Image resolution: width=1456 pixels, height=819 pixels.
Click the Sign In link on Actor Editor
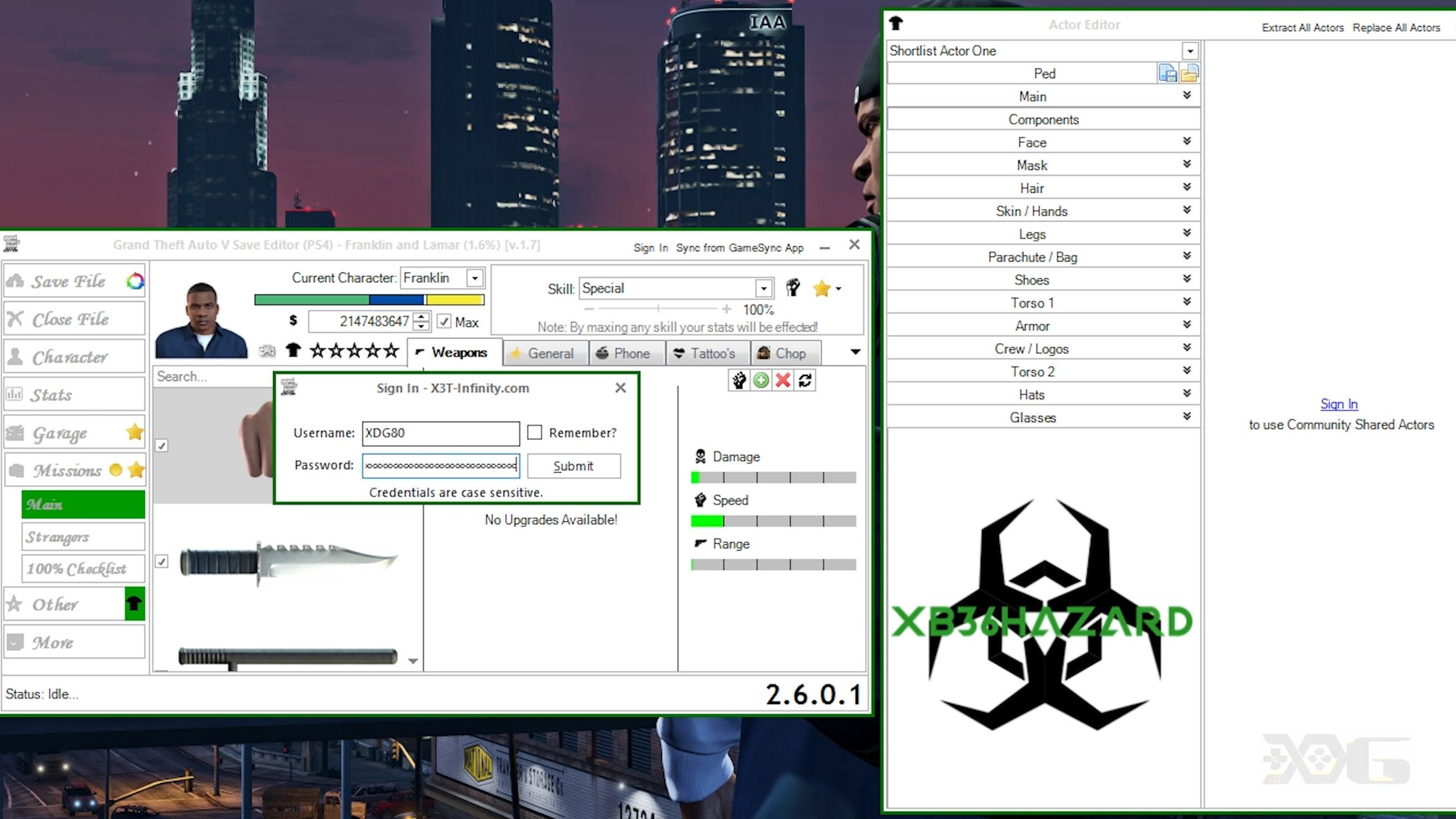tap(1339, 404)
